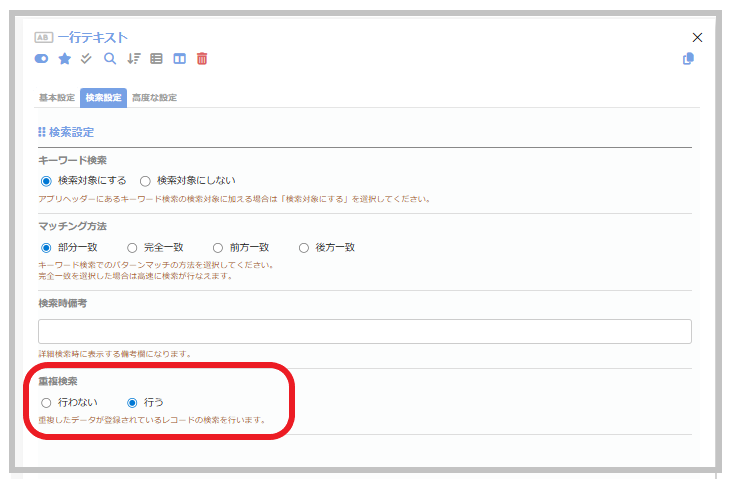Switch to the 基本設定 tab
Viewport: 740px width, 495px height.
click(x=56, y=98)
